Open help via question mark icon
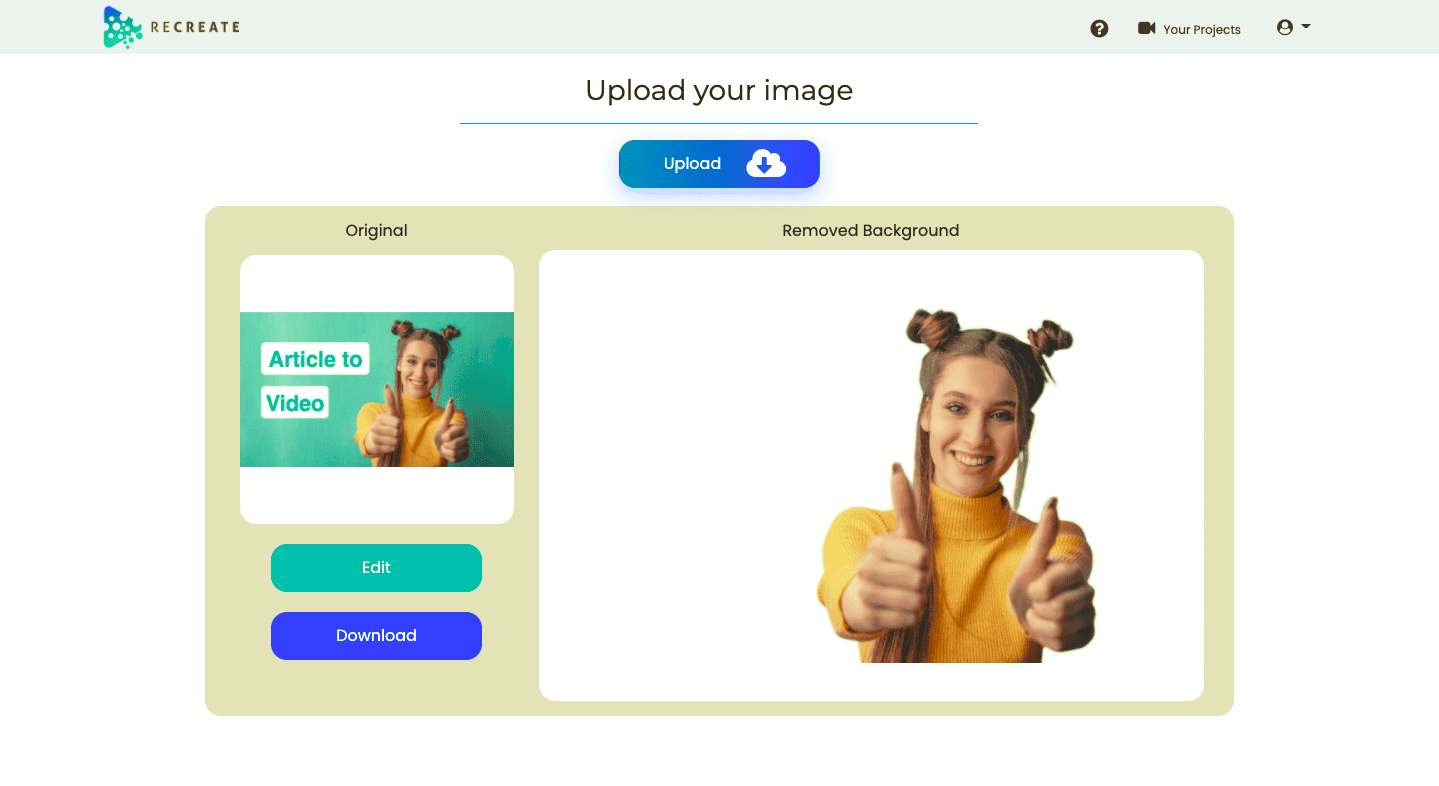The image size is (1439, 786). tap(1099, 29)
